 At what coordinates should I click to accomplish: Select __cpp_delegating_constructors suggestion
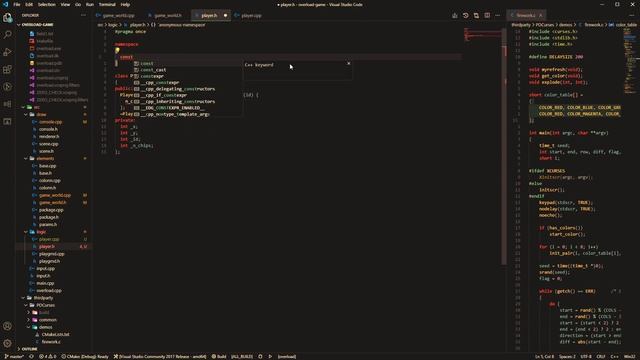coord(187,89)
